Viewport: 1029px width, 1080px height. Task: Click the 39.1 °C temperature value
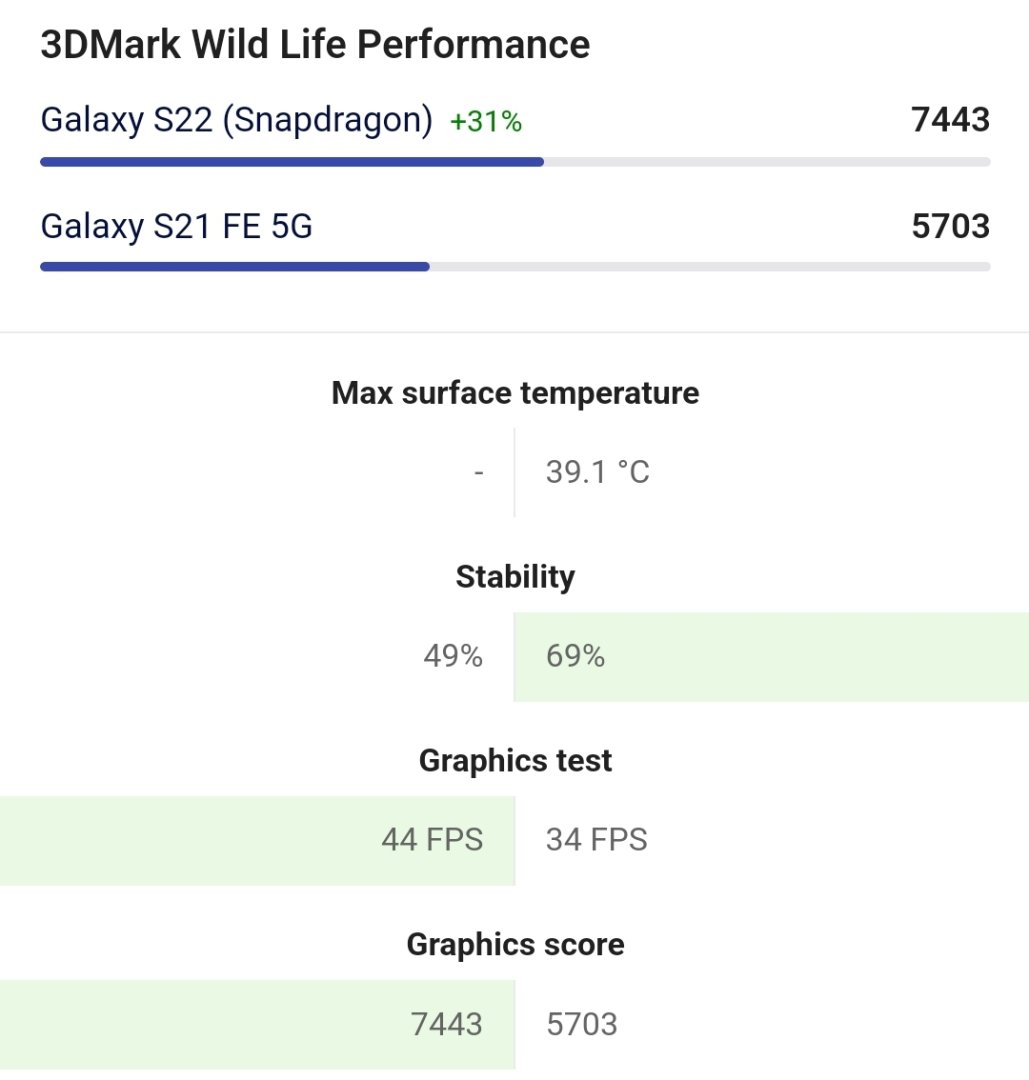[598, 472]
